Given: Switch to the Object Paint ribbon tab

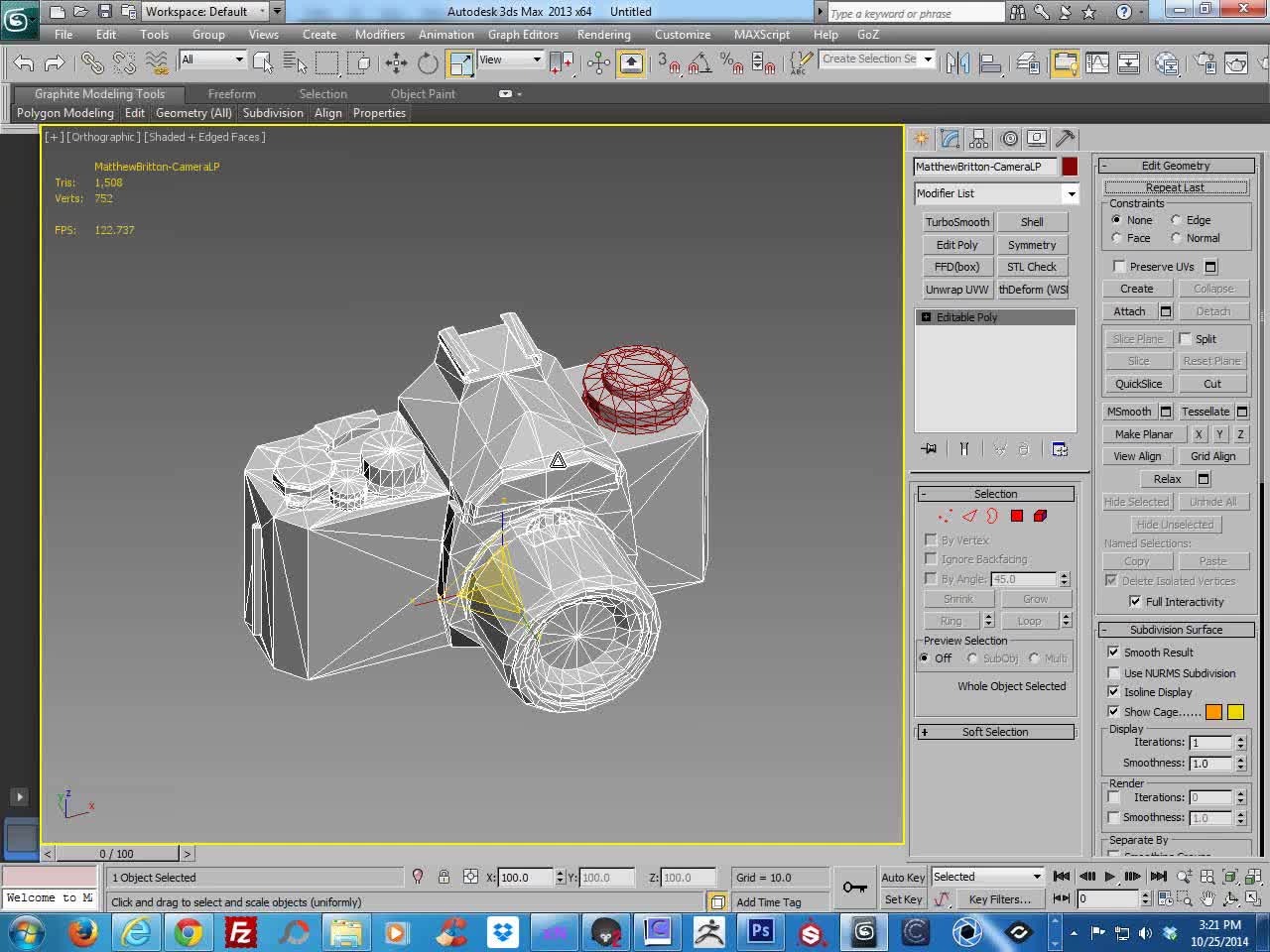Looking at the screenshot, I should pyautogui.click(x=423, y=94).
